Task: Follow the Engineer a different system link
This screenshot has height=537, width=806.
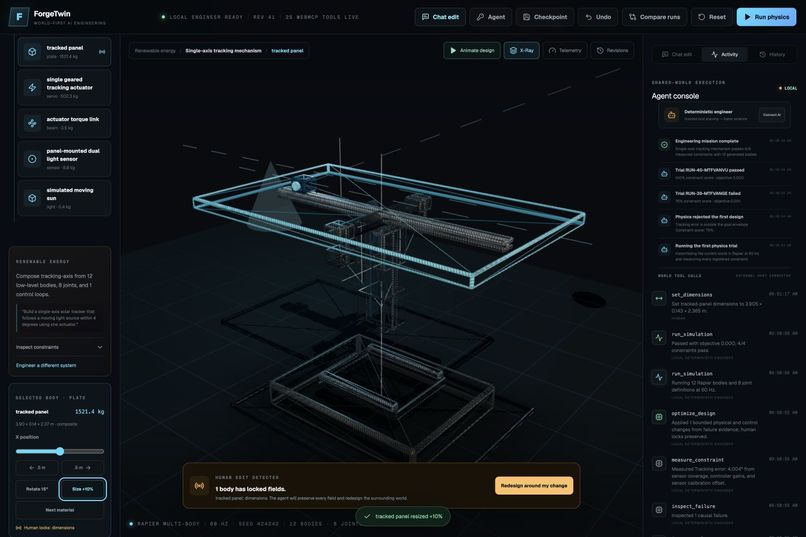Action: (x=46, y=365)
